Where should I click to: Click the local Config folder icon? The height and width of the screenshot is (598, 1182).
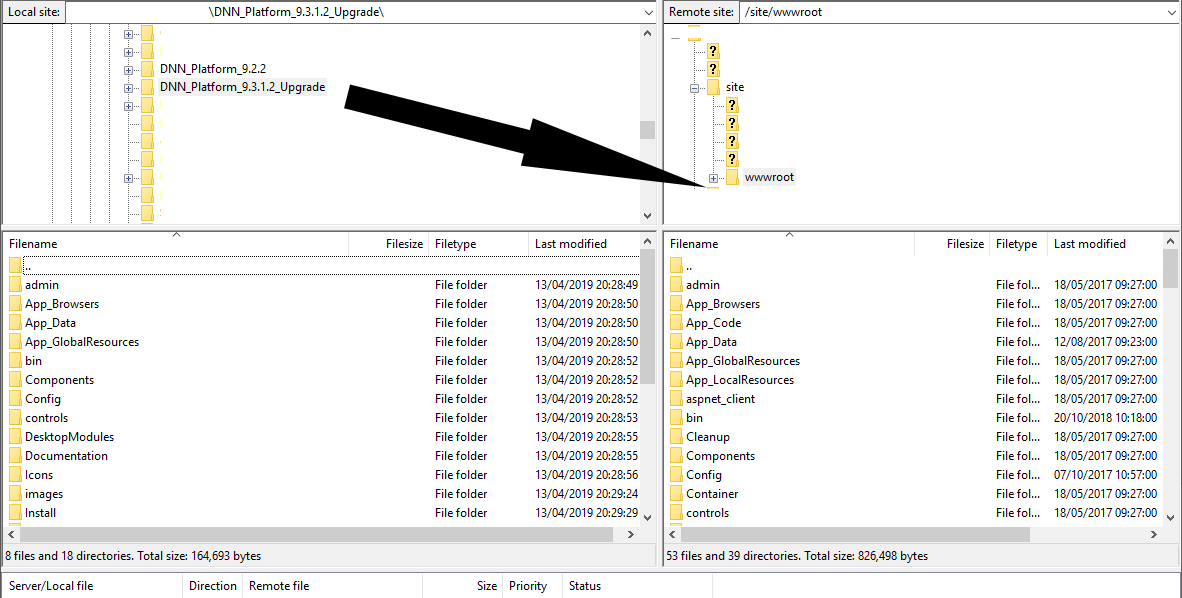[x=15, y=398]
